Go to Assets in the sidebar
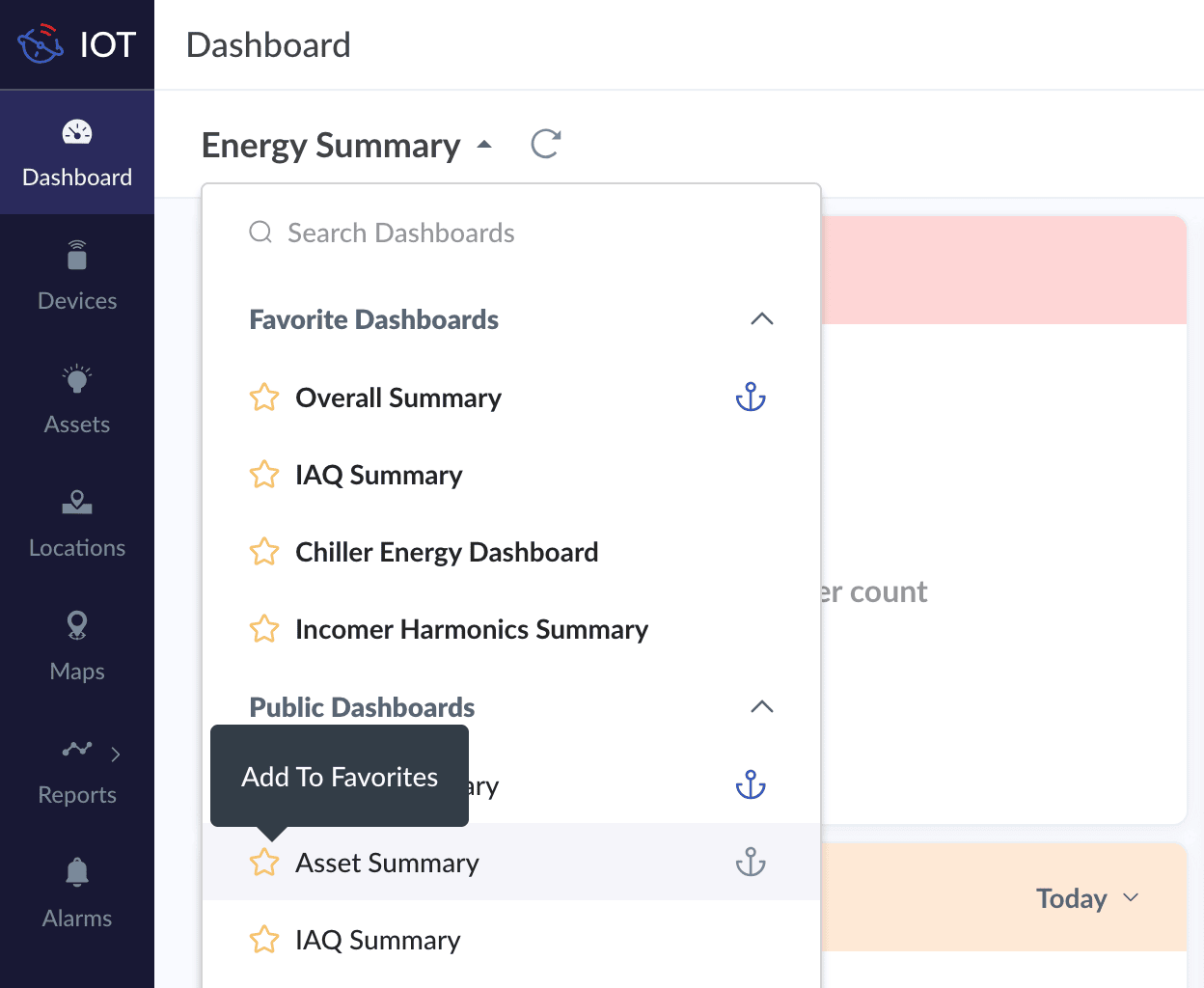 (77, 399)
